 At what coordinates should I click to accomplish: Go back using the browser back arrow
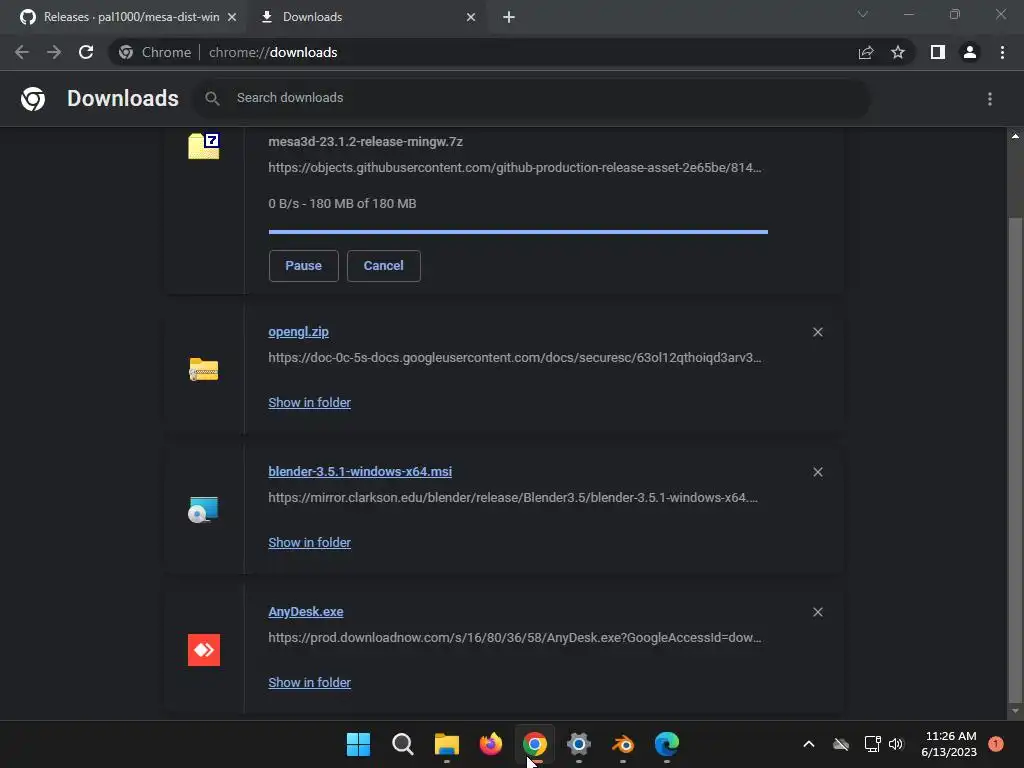22,52
